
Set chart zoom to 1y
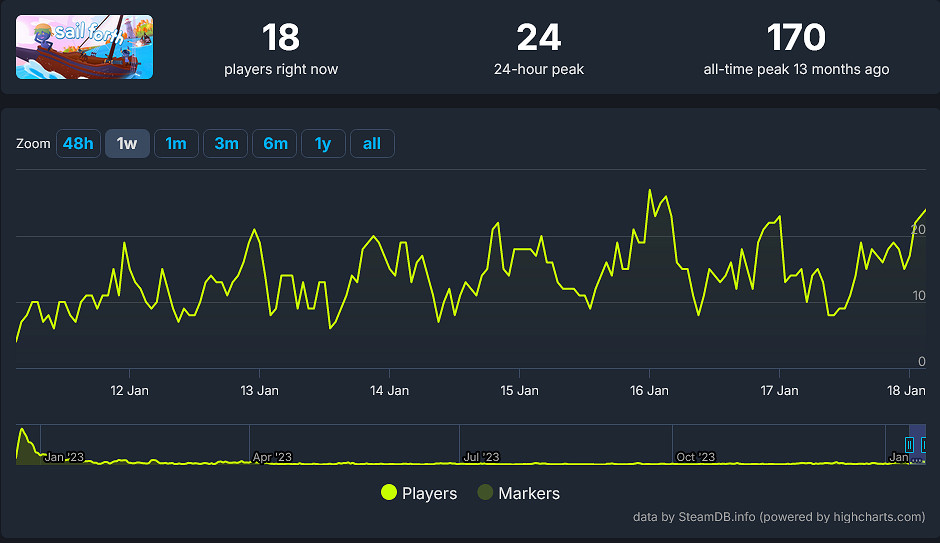[323, 143]
